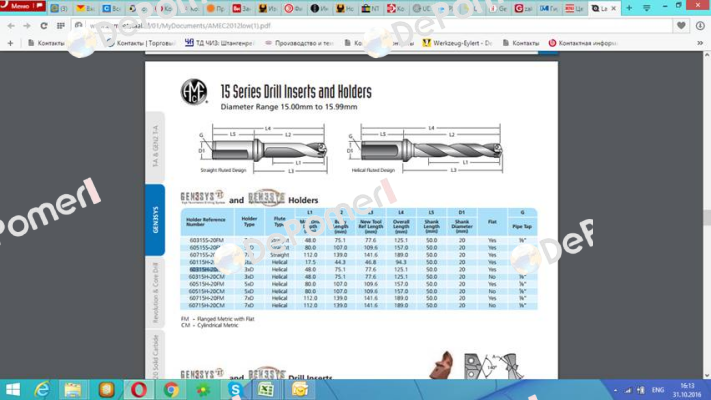Open Excel from the taskbar
Screen dimensions: 711x400
(x=266, y=390)
